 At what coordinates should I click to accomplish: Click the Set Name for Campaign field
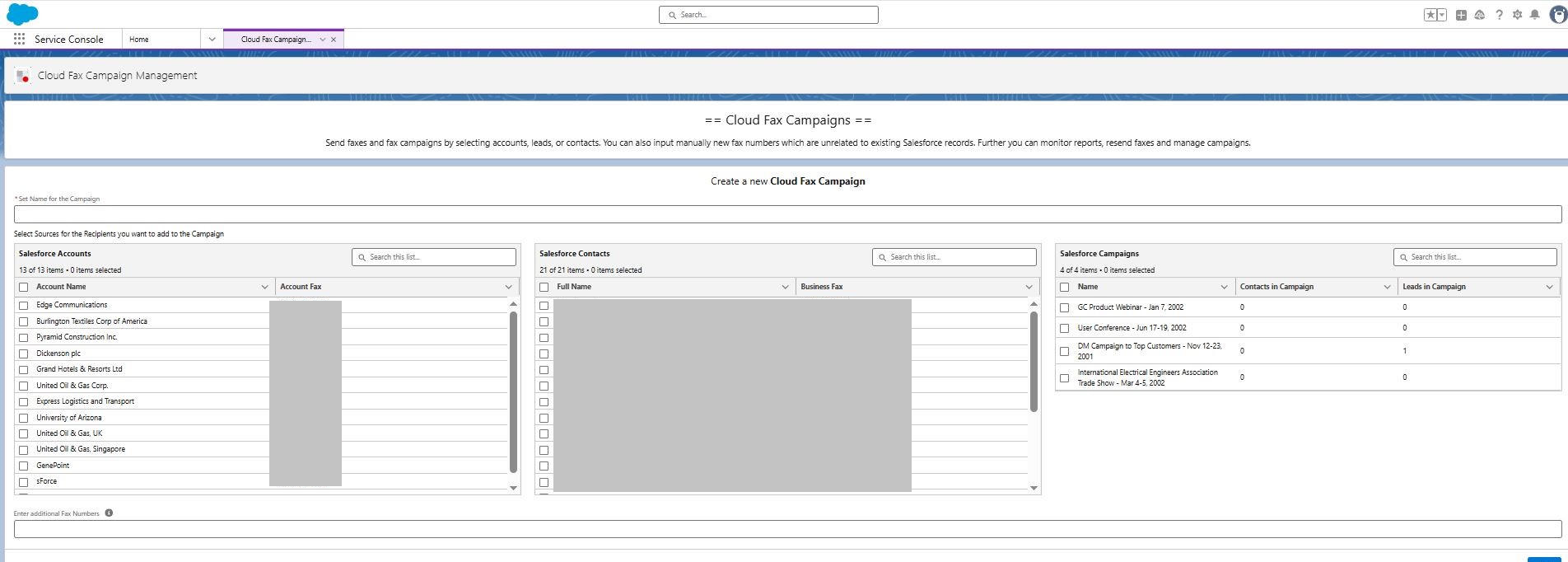coord(787,214)
